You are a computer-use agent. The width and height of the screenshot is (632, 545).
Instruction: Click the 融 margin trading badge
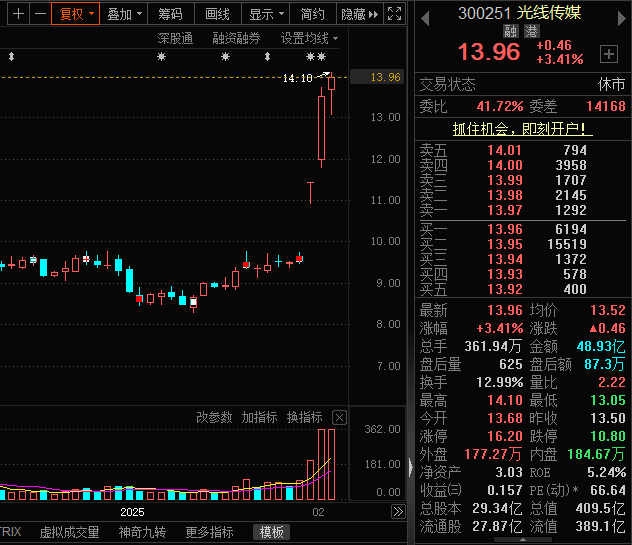click(510, 32)
